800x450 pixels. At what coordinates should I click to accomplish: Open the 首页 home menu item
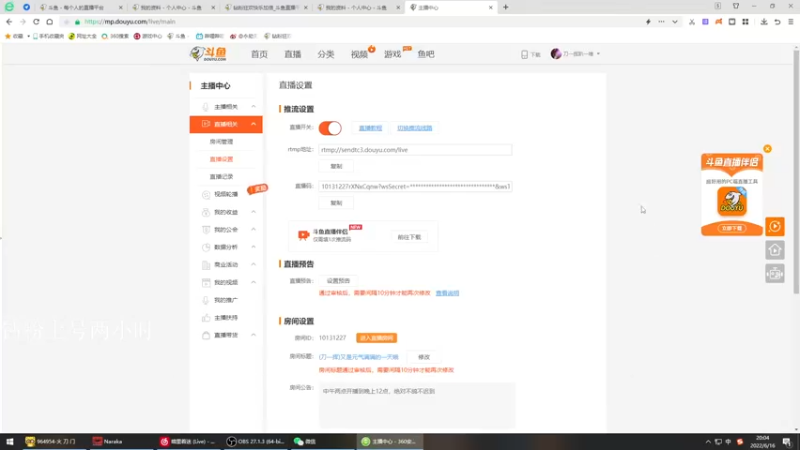(x=259, y=54)
